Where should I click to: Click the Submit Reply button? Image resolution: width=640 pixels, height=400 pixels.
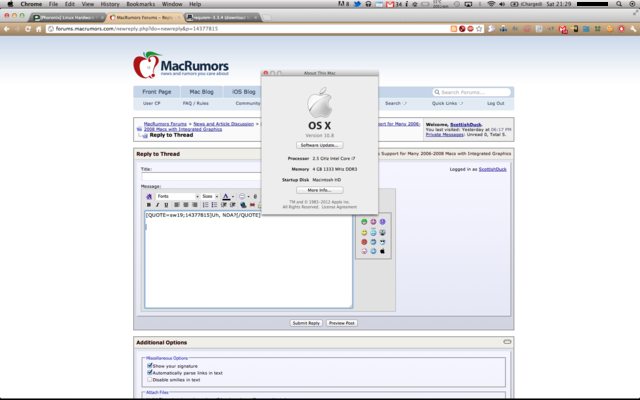306,323
